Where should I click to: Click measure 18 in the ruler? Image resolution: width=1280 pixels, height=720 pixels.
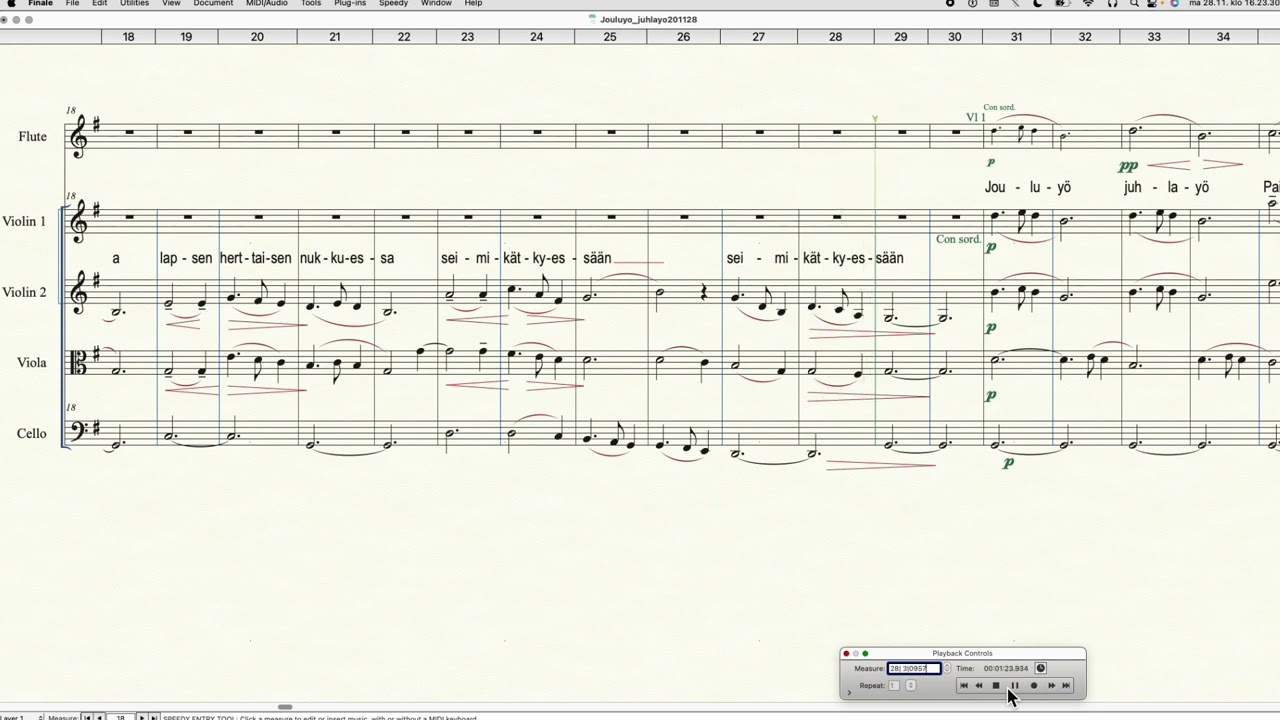coord(129,37)
